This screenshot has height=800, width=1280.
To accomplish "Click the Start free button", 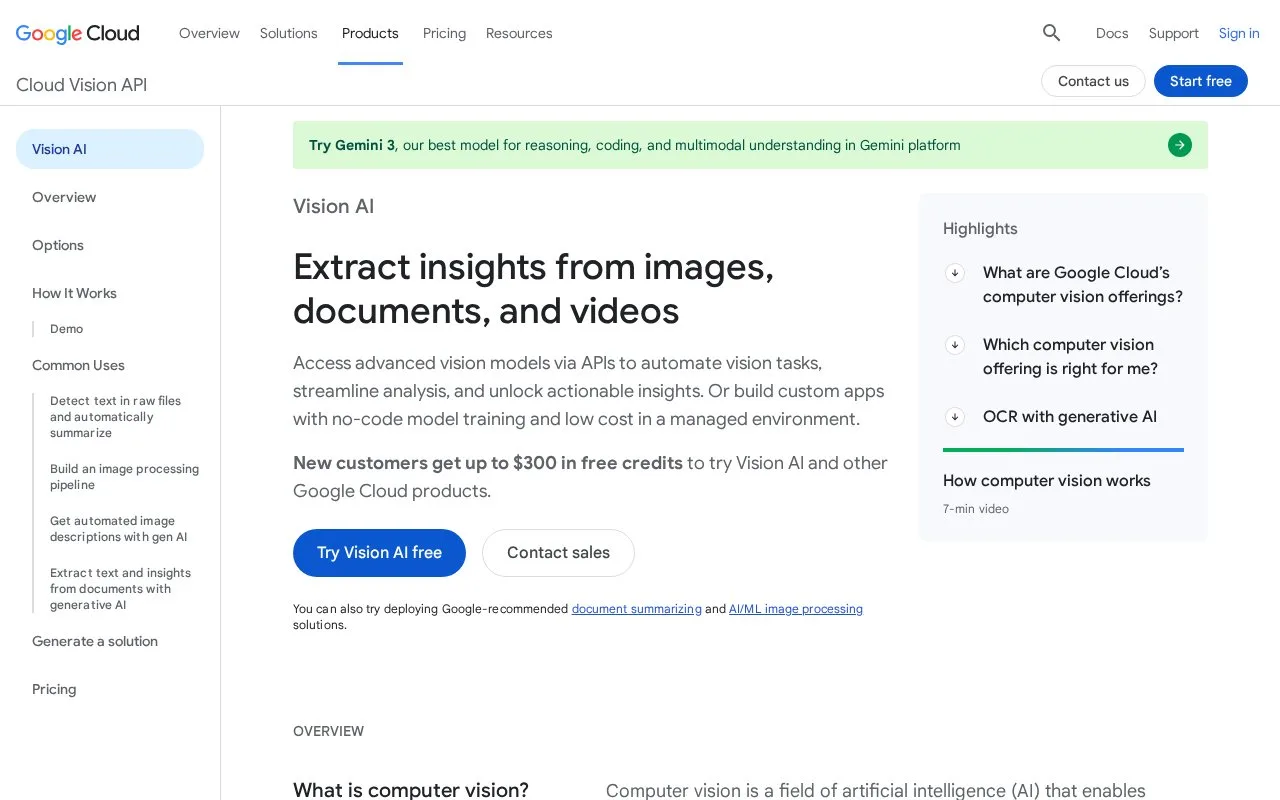I will [x=1201, y=81].
